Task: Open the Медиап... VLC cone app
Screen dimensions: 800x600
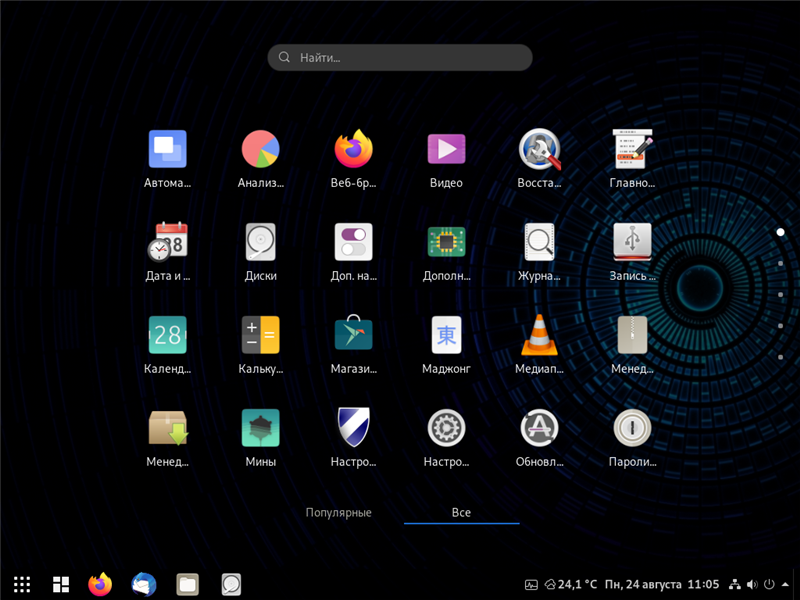Action: 539,344
